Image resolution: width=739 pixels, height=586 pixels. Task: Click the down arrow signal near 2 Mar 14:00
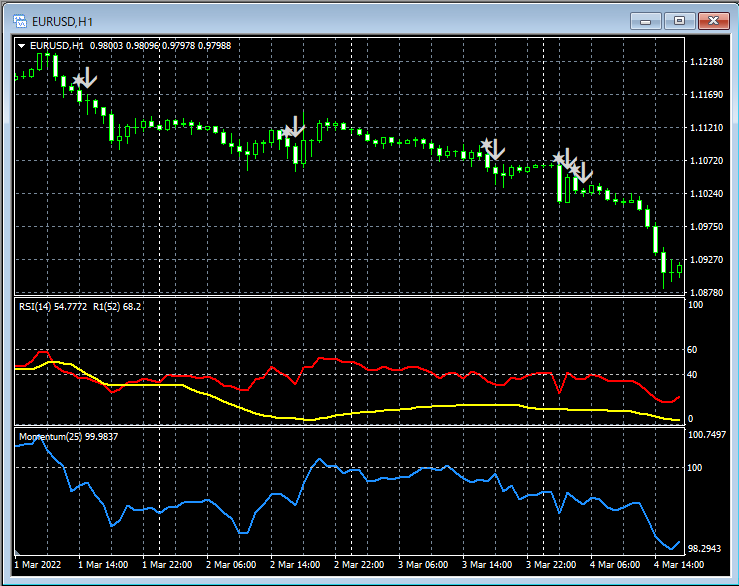point(296,126)
